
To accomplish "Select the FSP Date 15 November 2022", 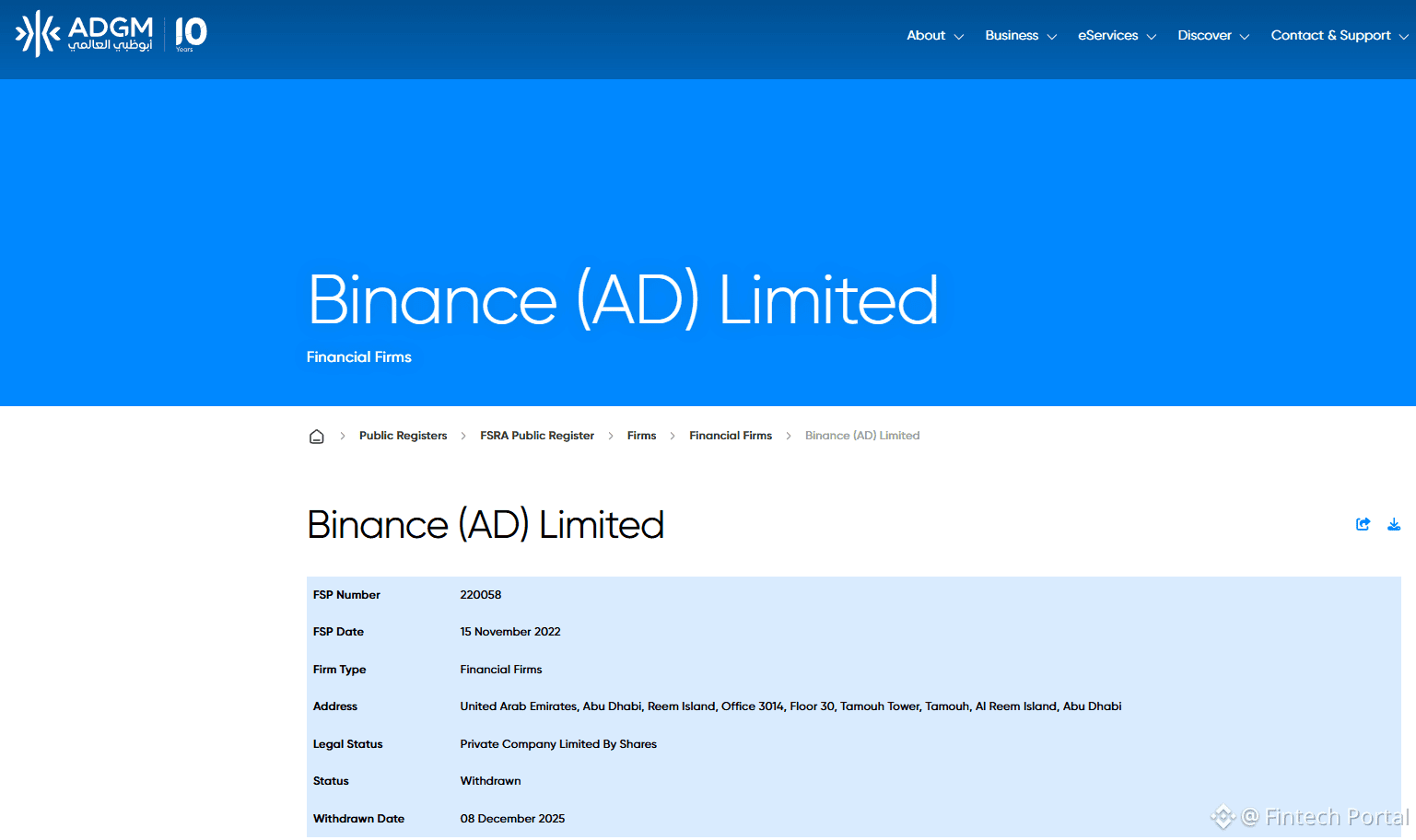I will point(510,632).
